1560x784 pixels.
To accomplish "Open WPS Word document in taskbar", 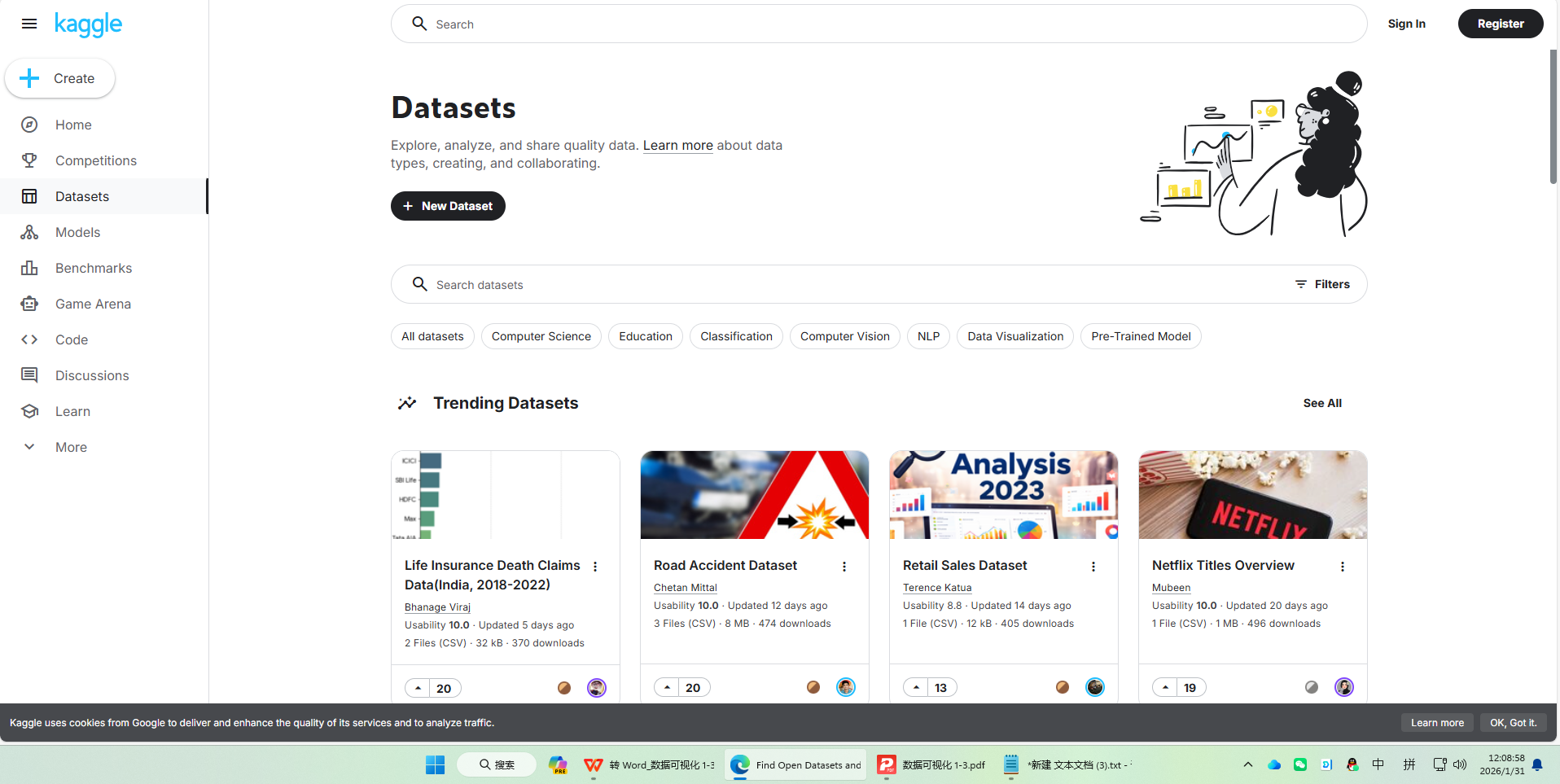I will point(650,764).
